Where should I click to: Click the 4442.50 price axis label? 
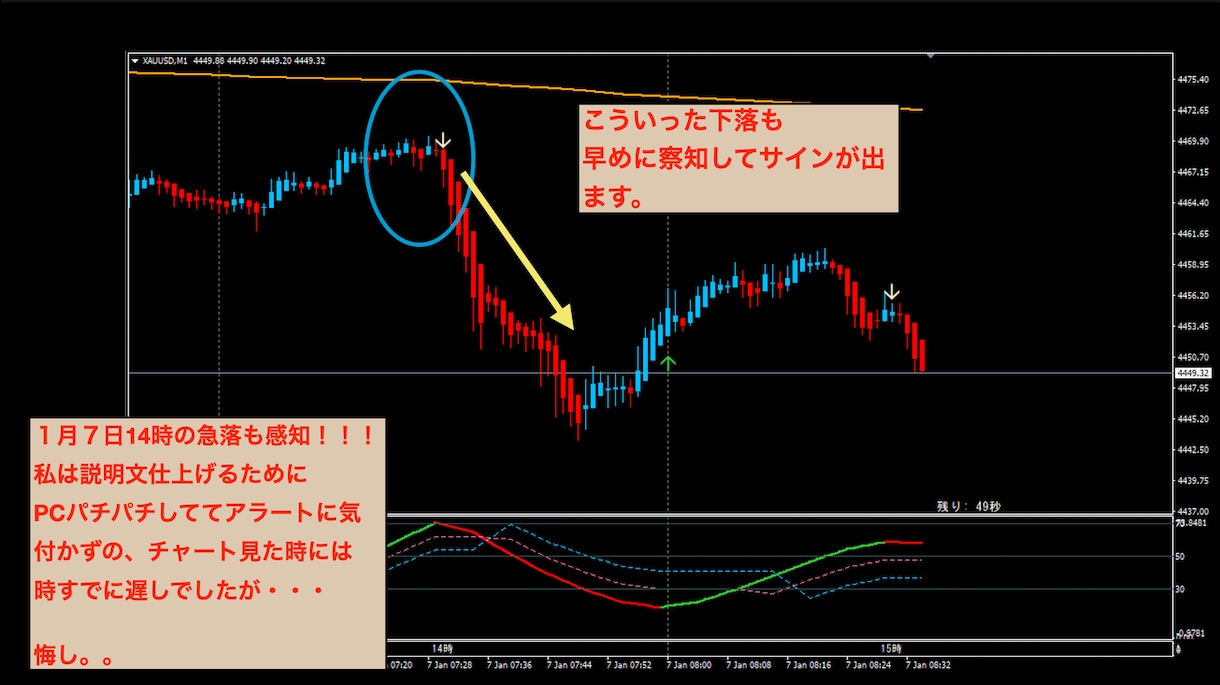[x=1194, y=450]
